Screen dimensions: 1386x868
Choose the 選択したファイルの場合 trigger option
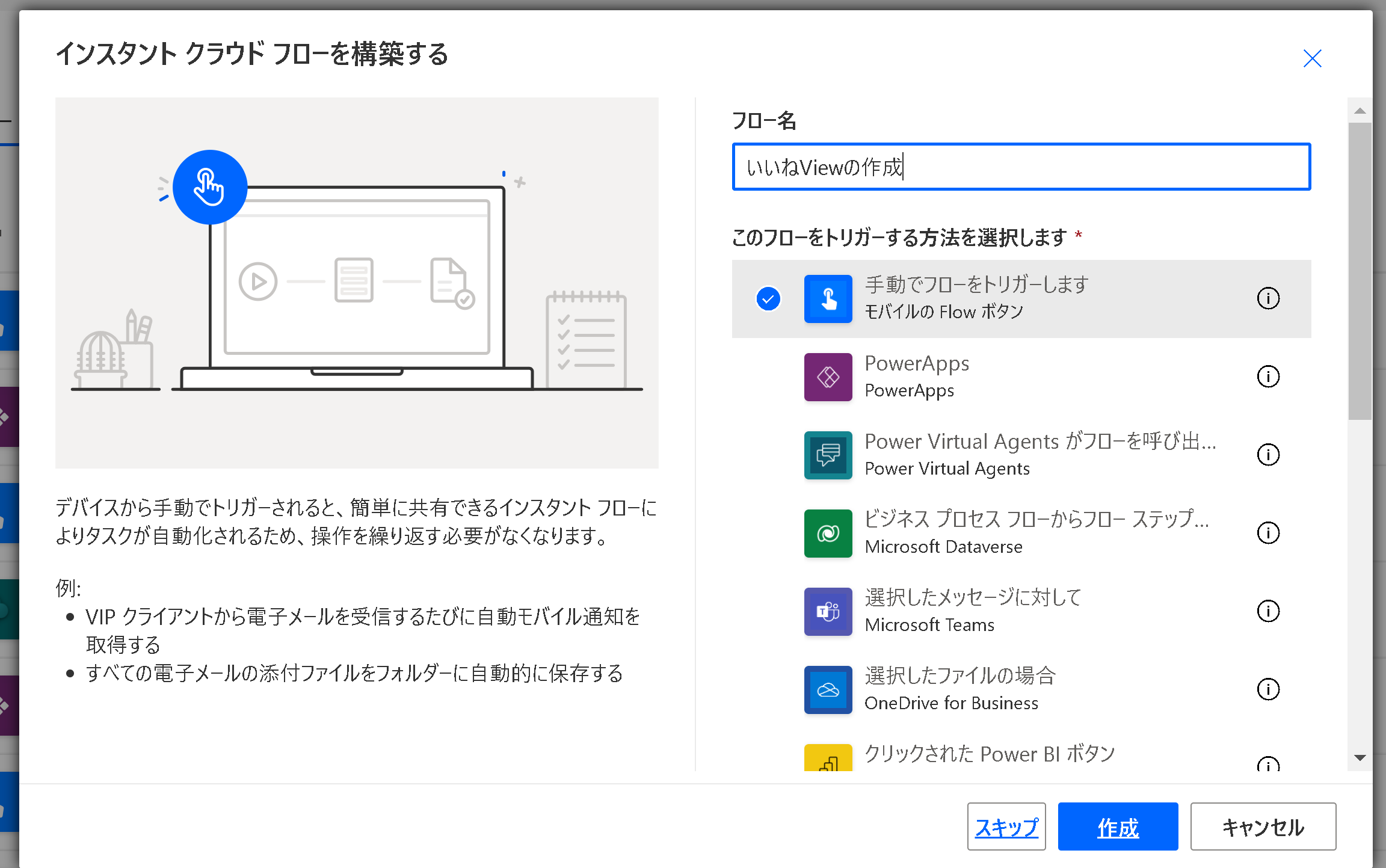point(960,676)
